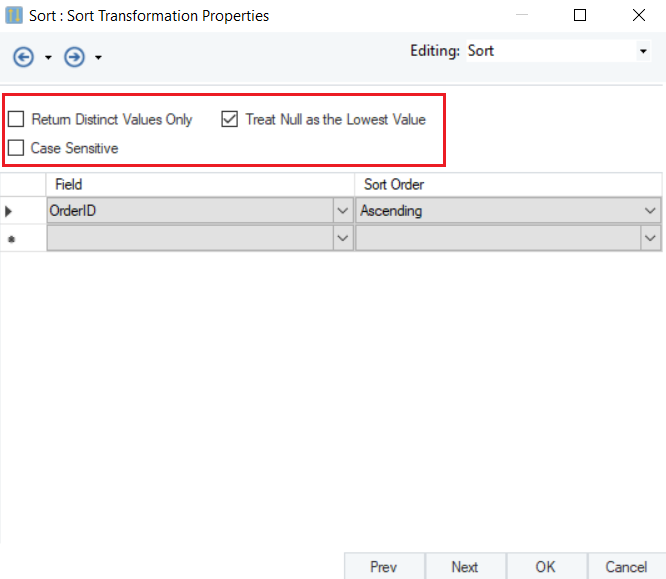Enable the Case Sensitive checkbox
The width and height of the screenshot is (666, 579).
pyautogui.click(x=17, y=148)
